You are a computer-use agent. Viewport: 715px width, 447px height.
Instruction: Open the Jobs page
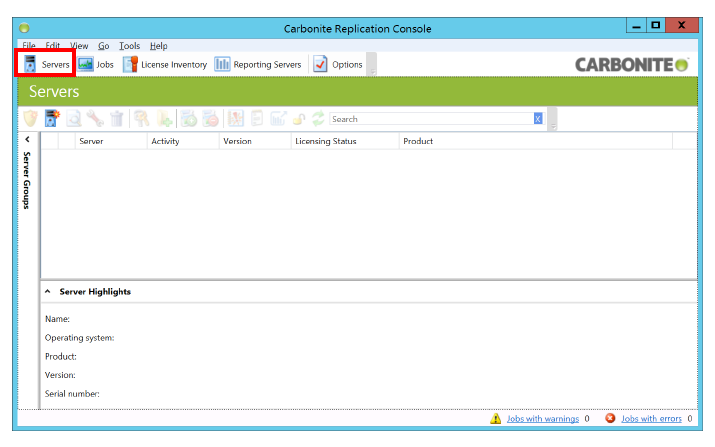[96, 64]
